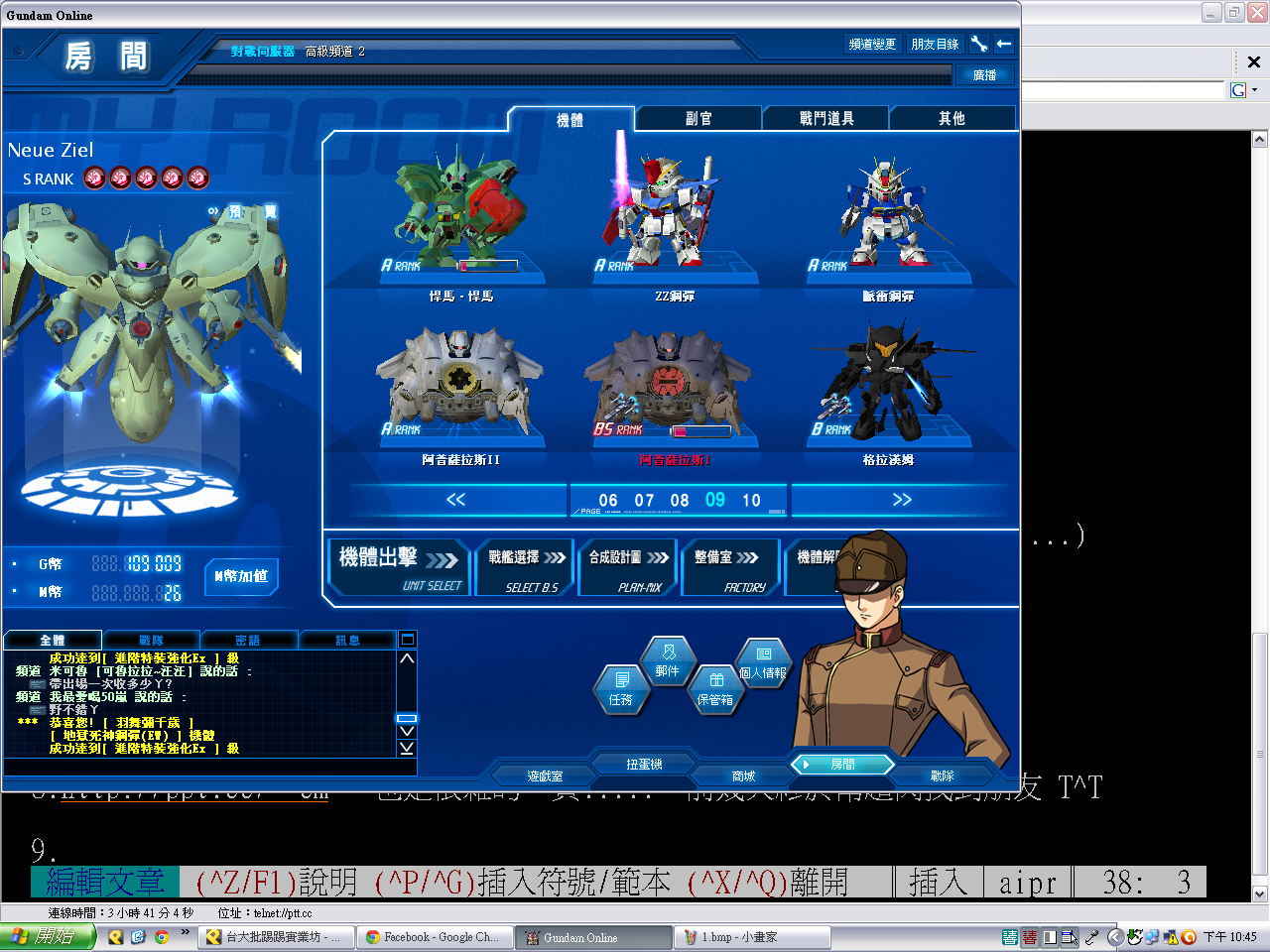Image resolution: width=1270 pixels, height=952 pixels.
Task: Open the 保管箱 storage box icon
Action: click(715, 688)
